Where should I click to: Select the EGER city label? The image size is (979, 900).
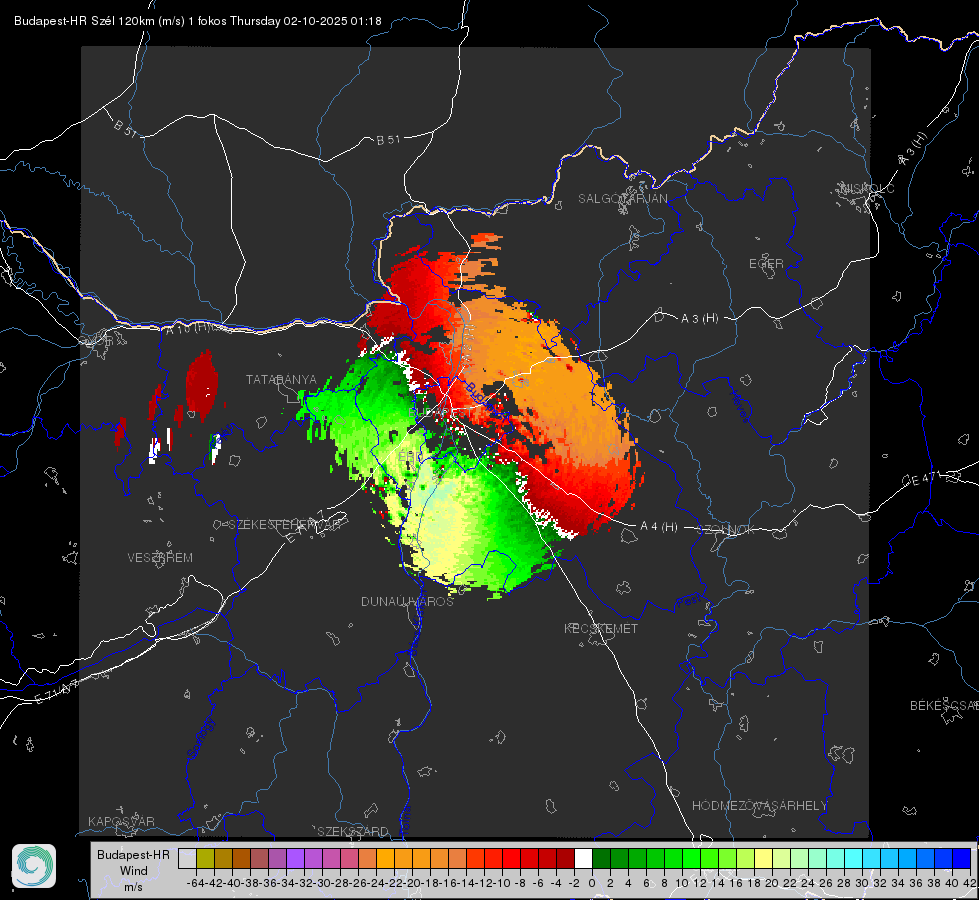(766, 264)
